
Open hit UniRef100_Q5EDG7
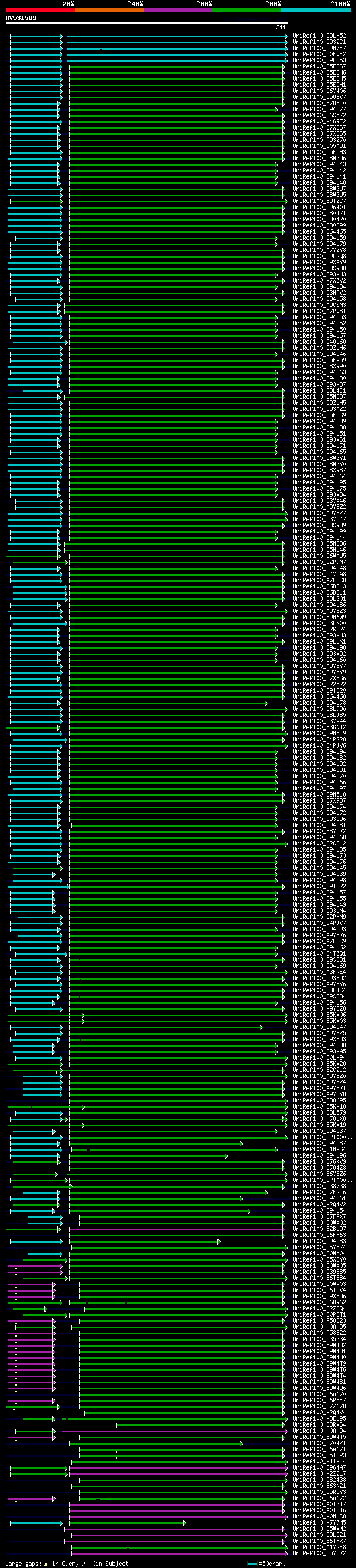[319, 66]
